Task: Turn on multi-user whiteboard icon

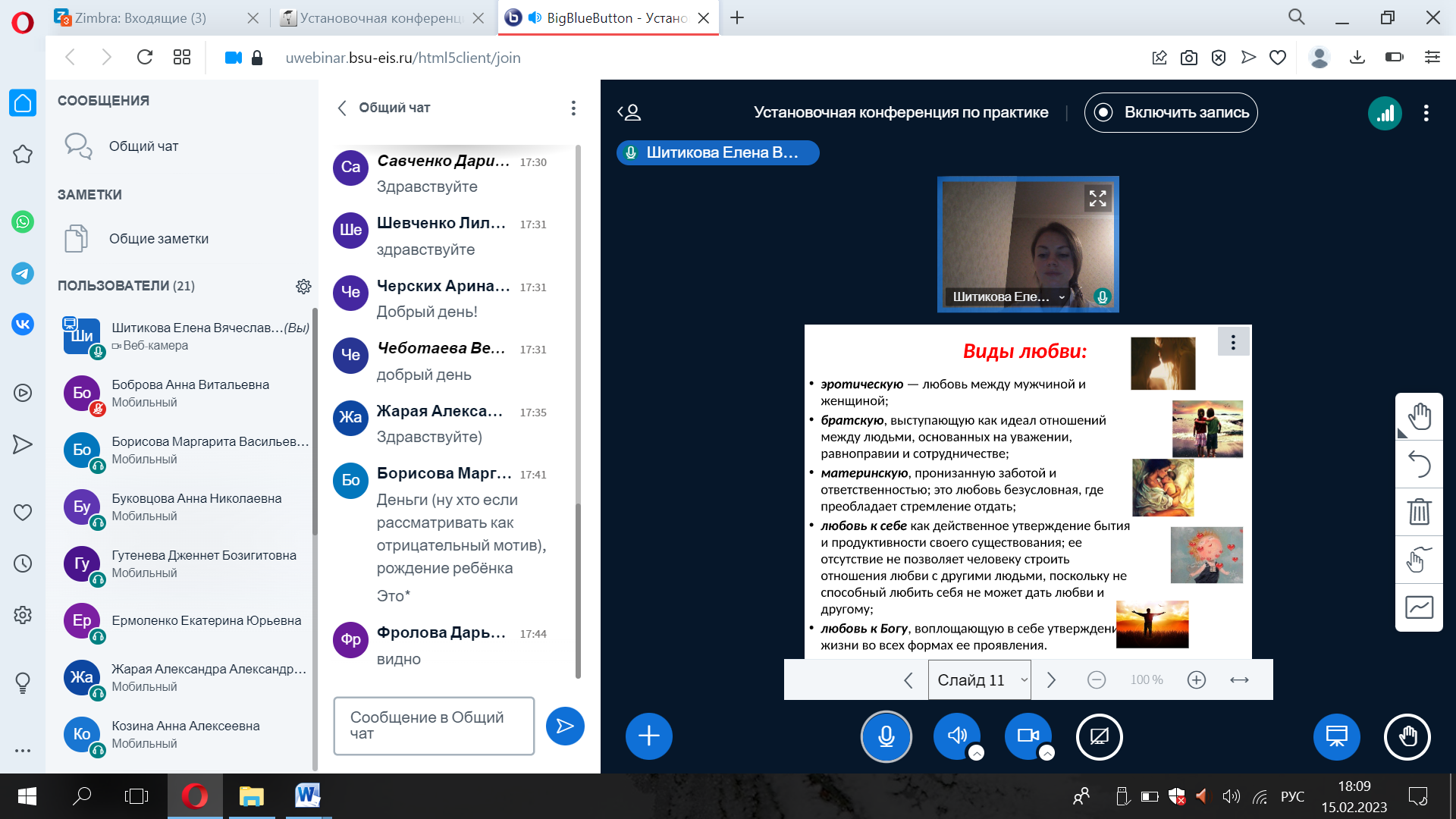Action: pos(1419,607)
